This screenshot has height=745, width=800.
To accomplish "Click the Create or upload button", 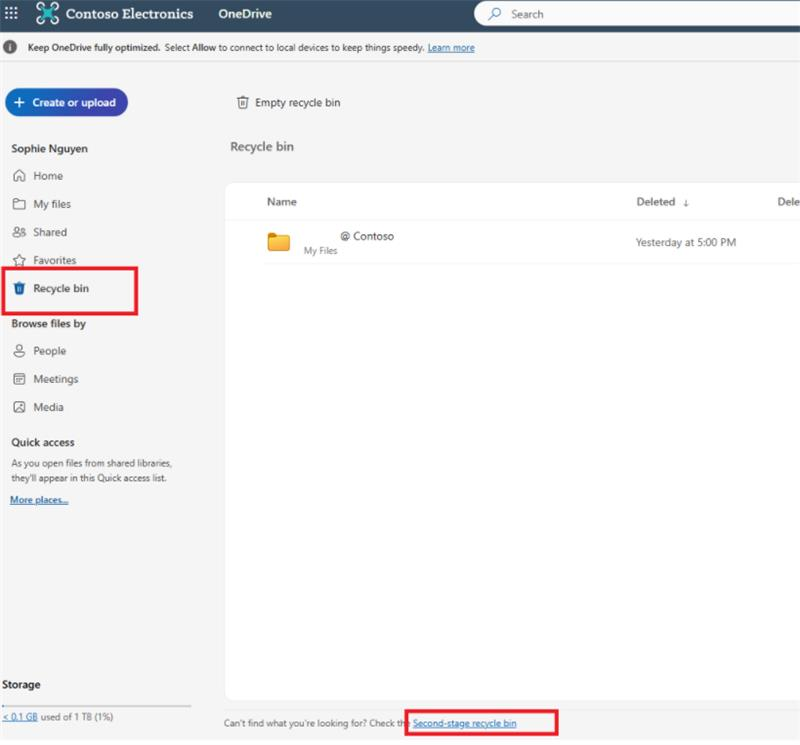I will coord(66,103).
